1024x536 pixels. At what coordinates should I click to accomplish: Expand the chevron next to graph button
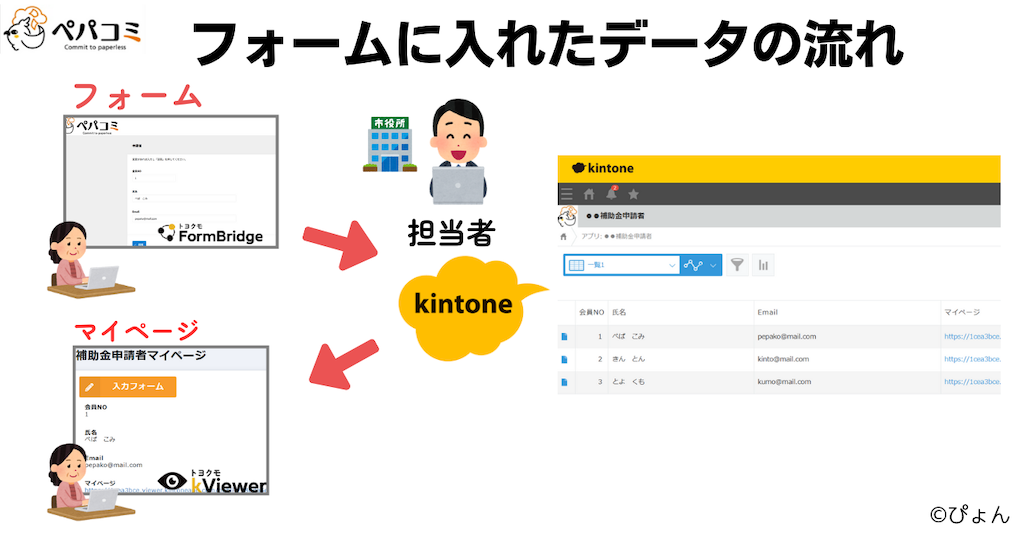tap(713, 265)
